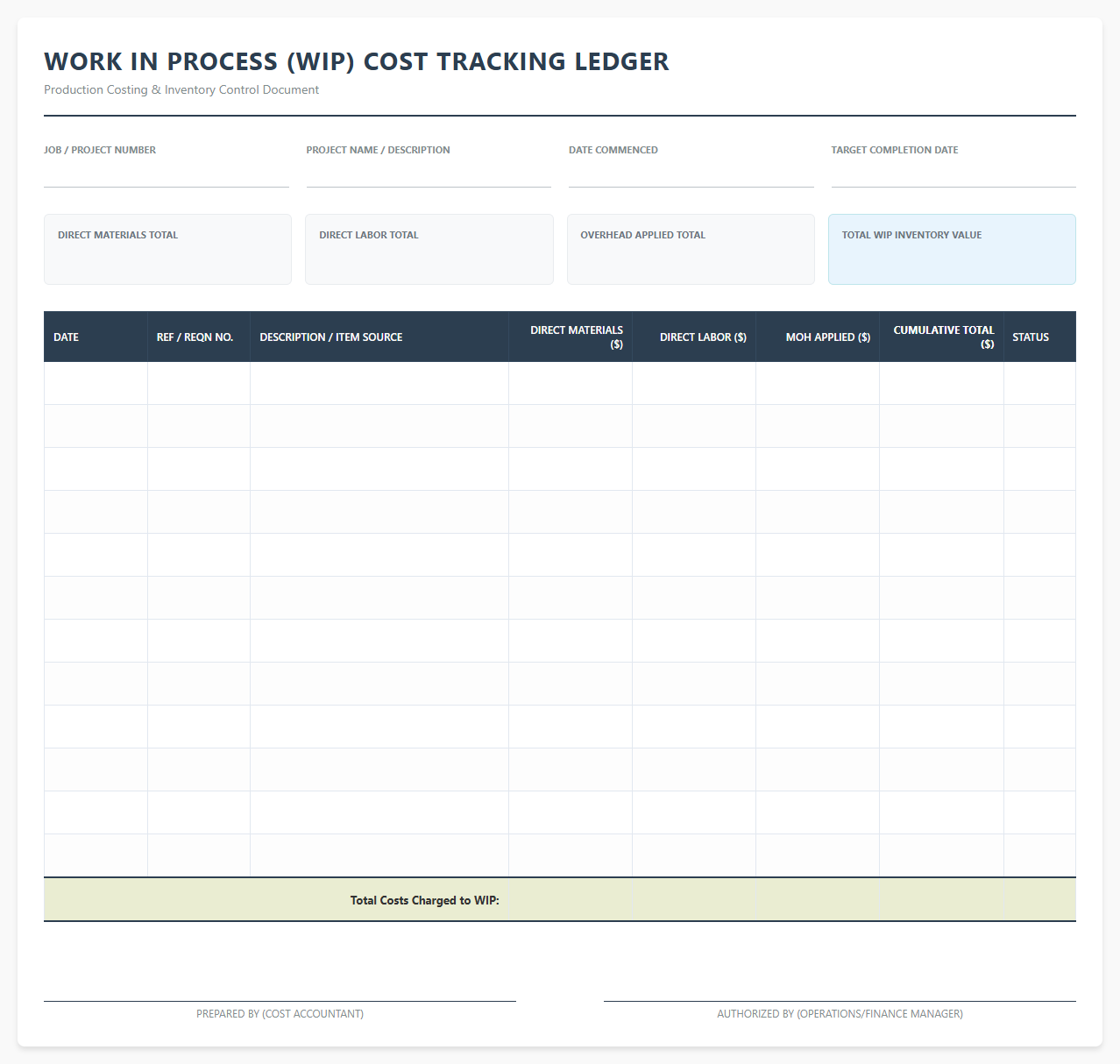Click the Direct Materials ($) column header
This screenshot has height=1064, width=1120.
click(x=571, y=337)
